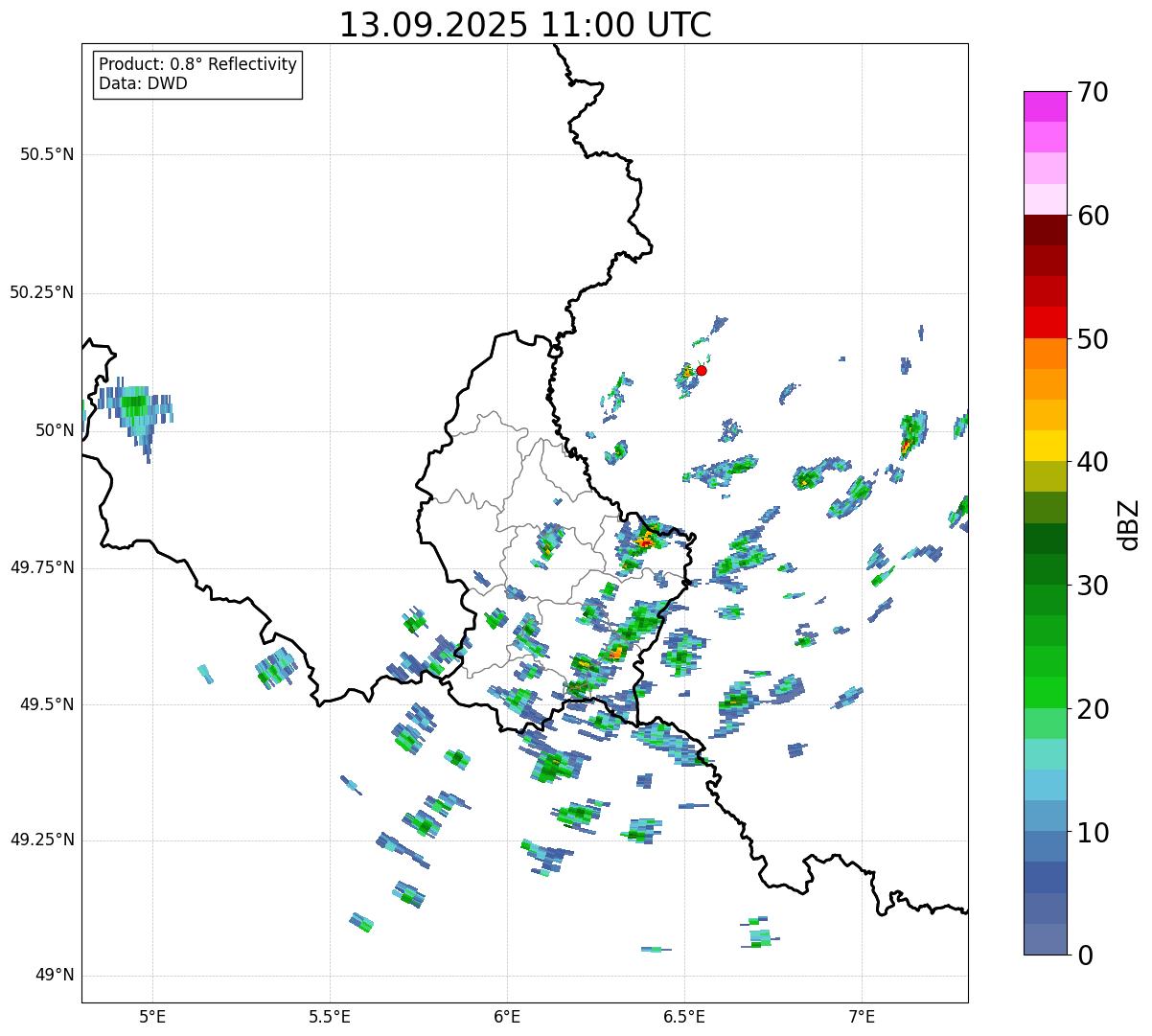Click the latitude label 49°N

tap(55, 976)
